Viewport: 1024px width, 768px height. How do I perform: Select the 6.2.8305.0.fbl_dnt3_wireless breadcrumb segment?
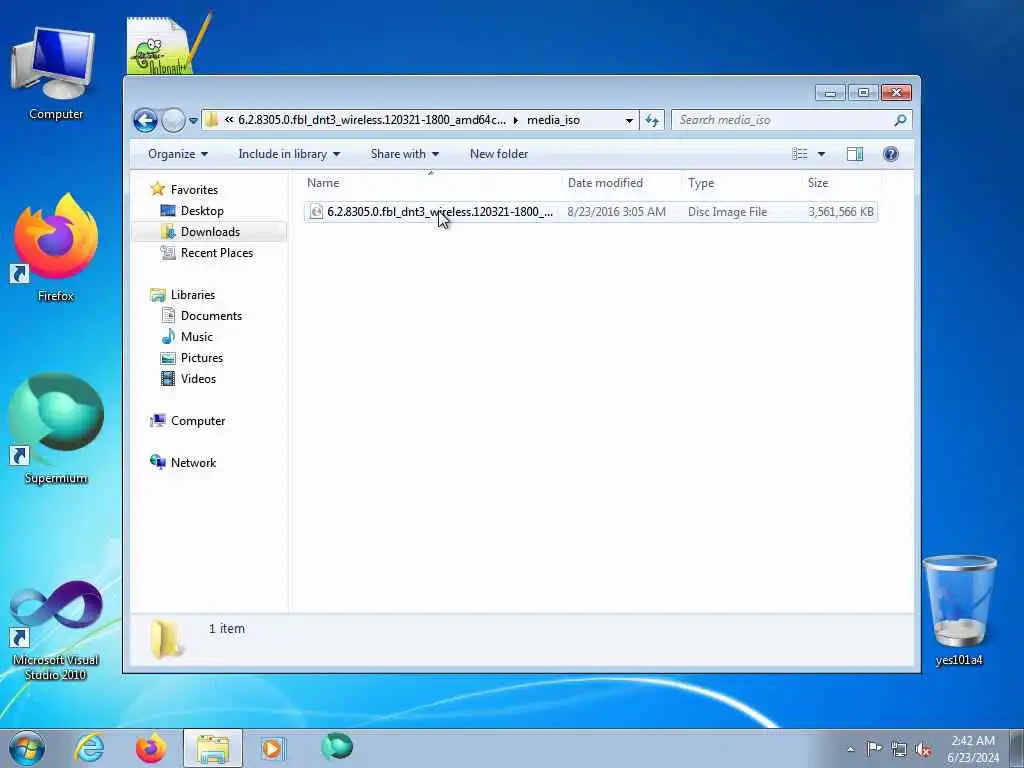(372, 120)
